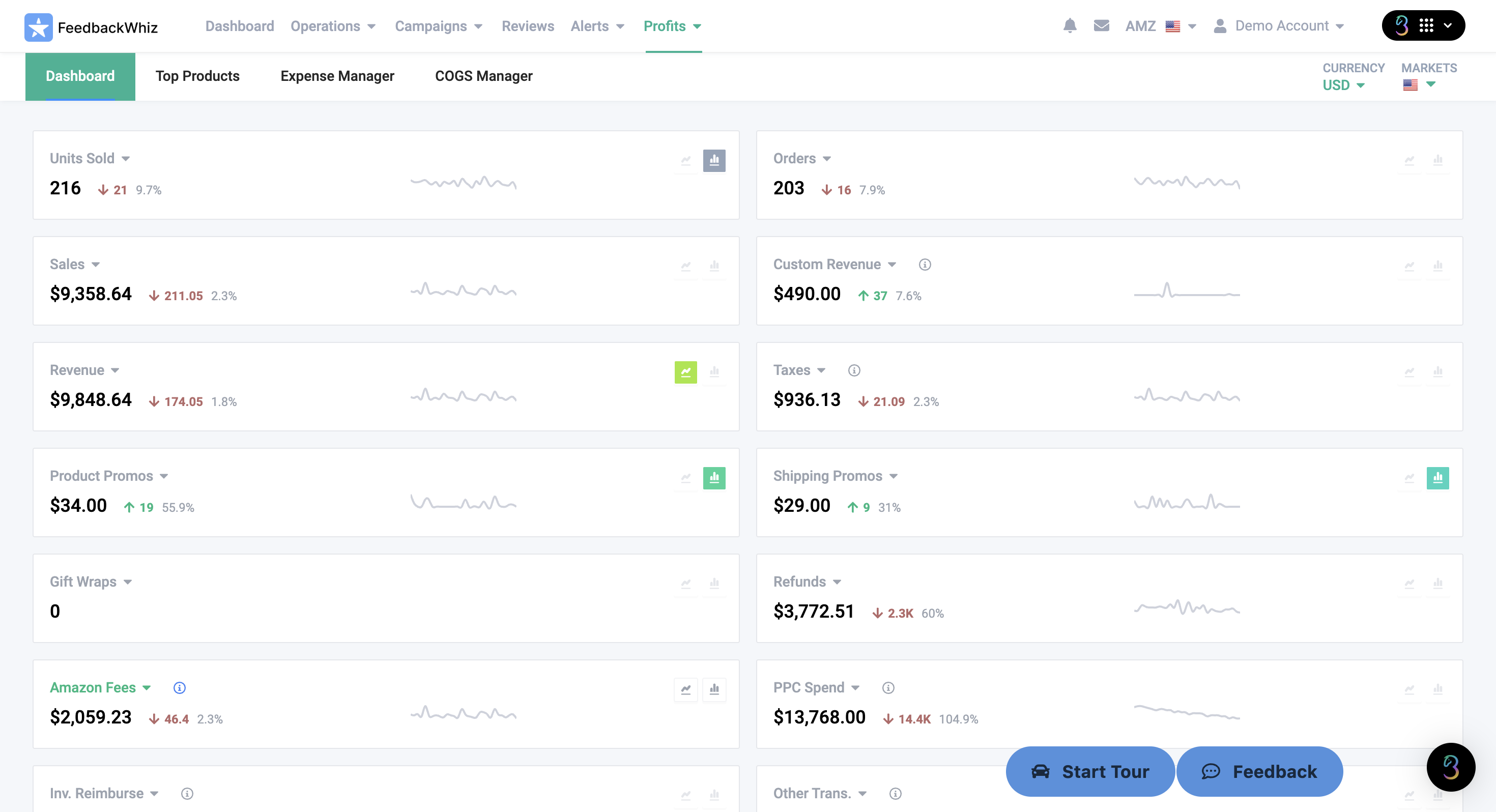Expand the Alerts menu
Image resolution: width=1496 pixels, height=812 pixels.
(597, 26)
